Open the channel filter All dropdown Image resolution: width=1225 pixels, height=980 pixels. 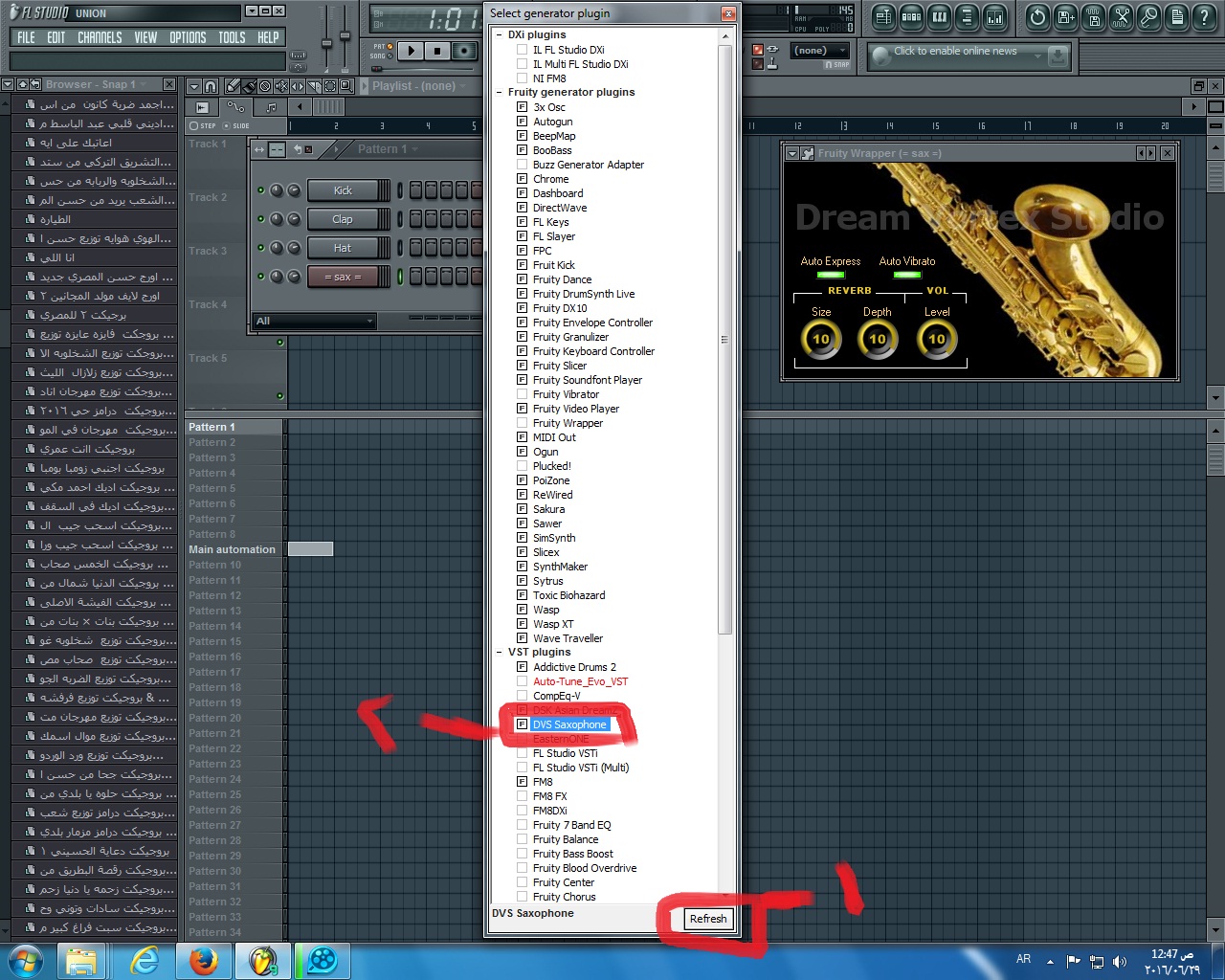(315, 322)
